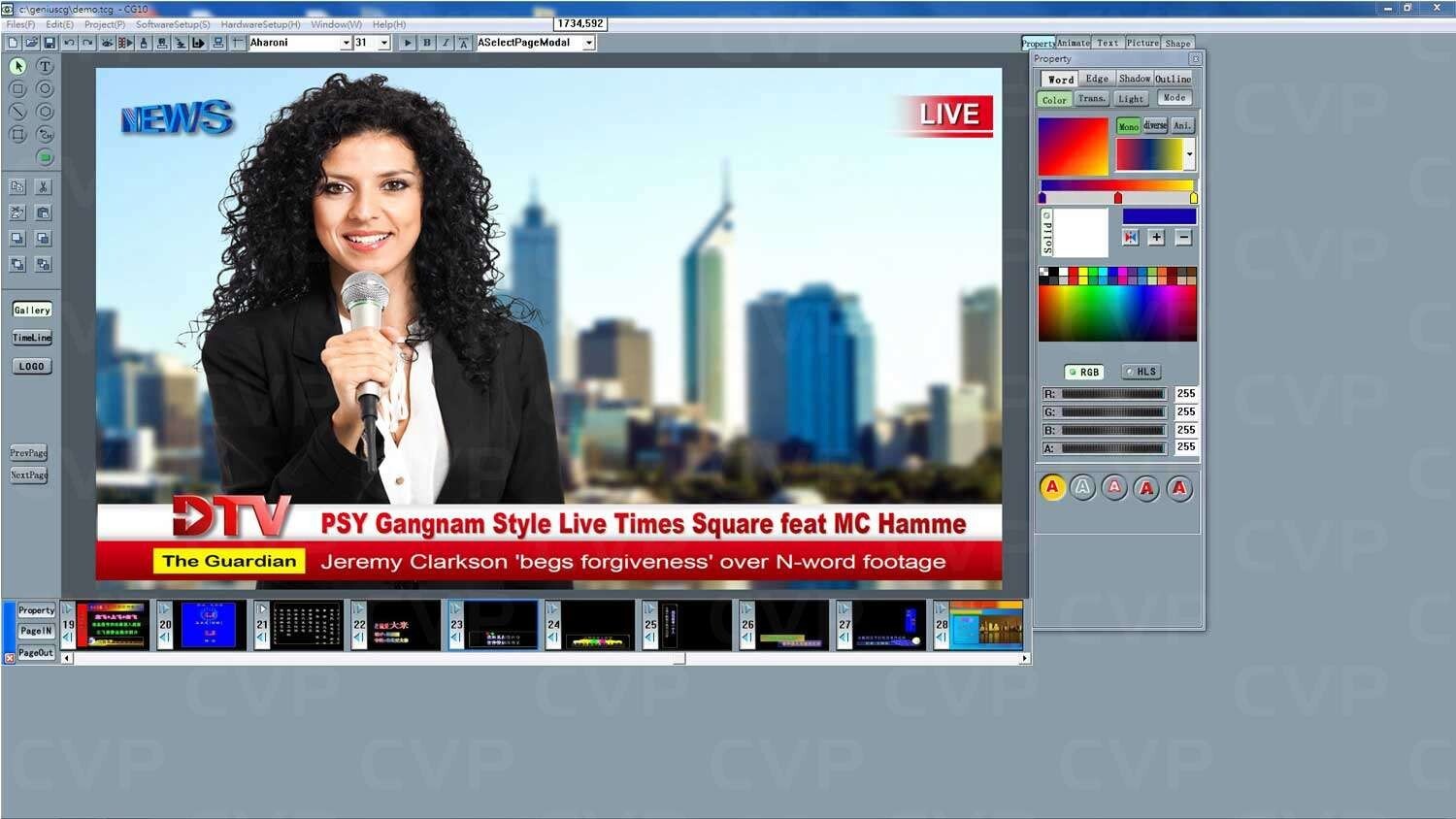Open the Project(P) menu
The image size is (1456, 819).
coord(105,24)
